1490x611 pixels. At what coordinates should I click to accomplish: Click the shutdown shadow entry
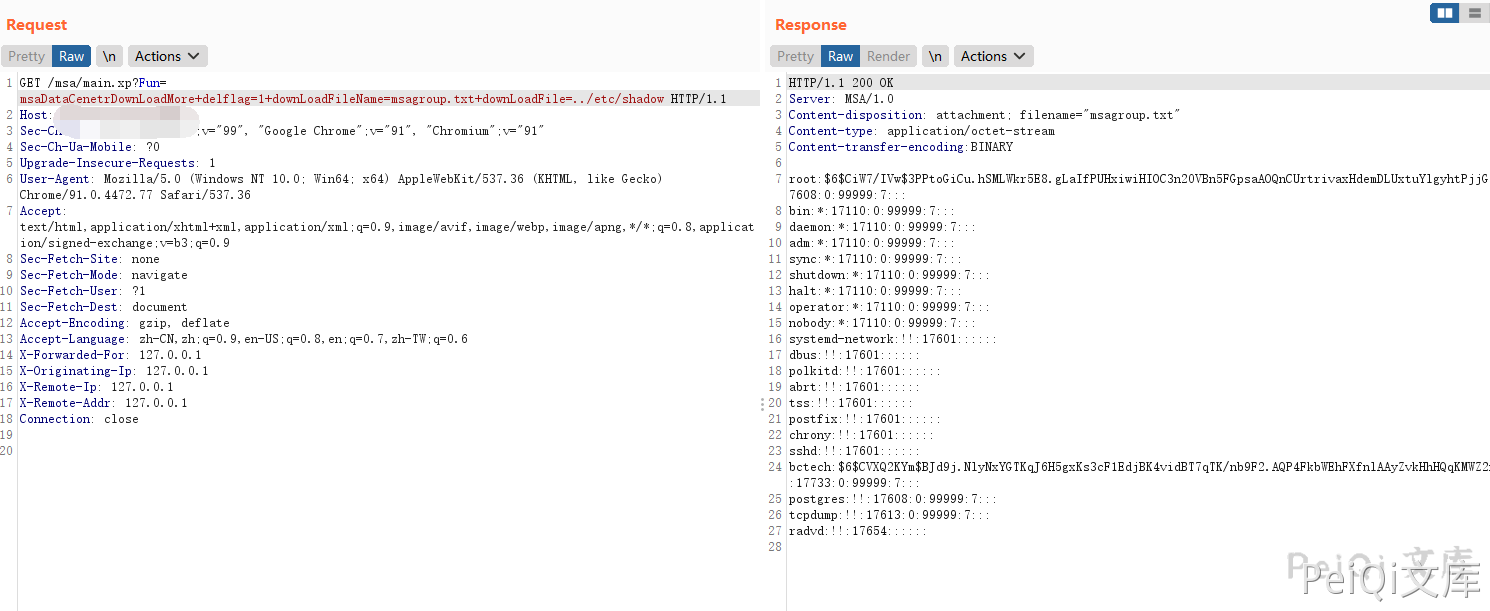point(889,275)
